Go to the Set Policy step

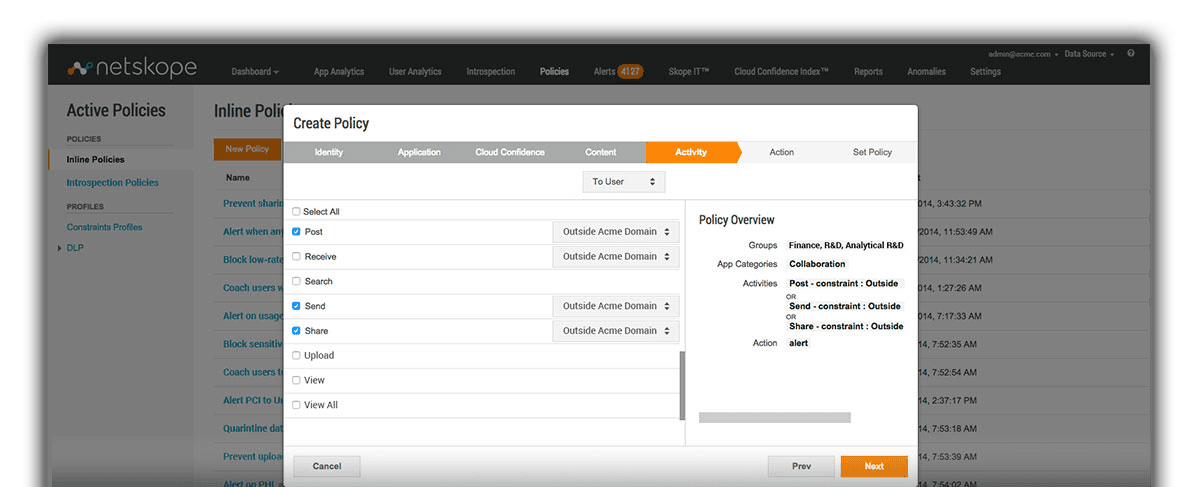pyautogui.click(x=872, y=152)
